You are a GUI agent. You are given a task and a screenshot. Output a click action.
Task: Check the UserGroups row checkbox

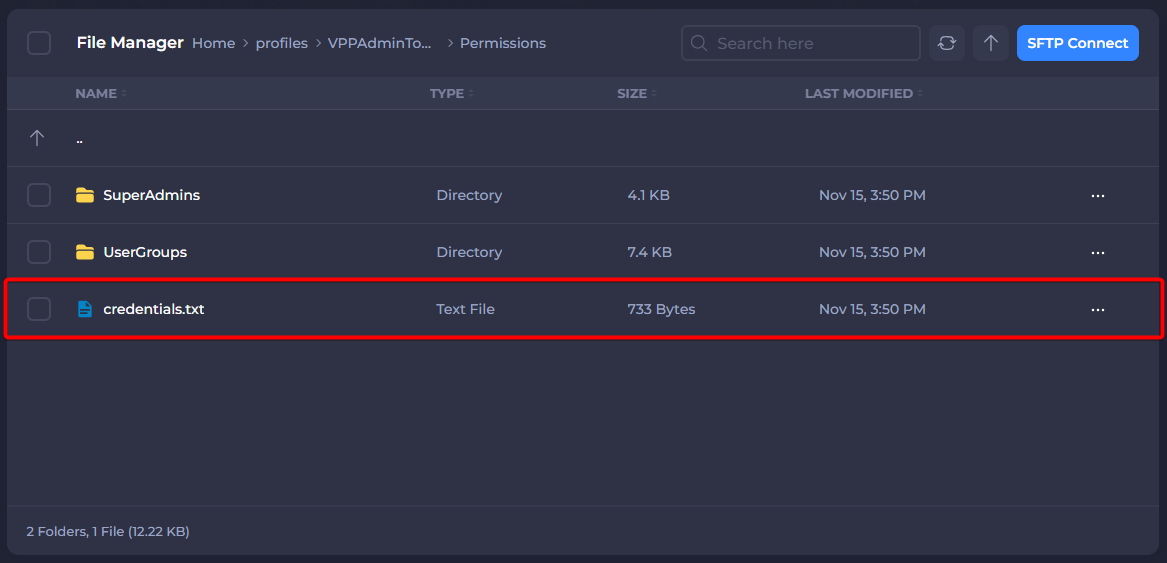tap(39, 252)
